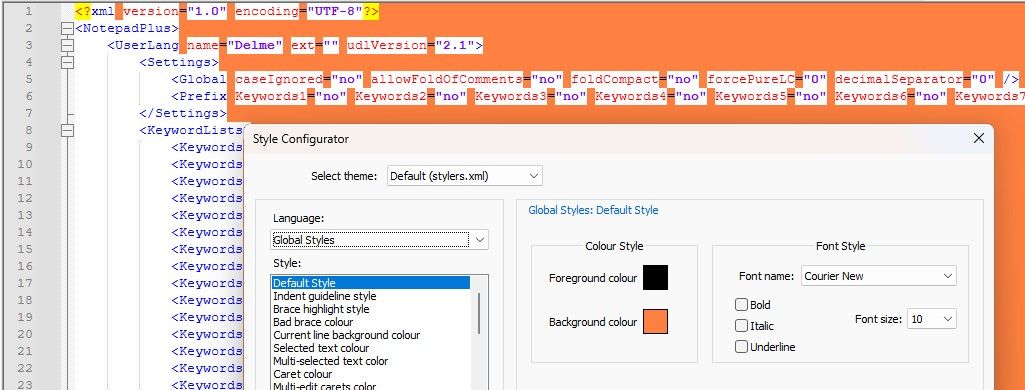Collapse the UserLang fold marker on line 3
The image size is (1025, 390).
[x=66, y=46]
